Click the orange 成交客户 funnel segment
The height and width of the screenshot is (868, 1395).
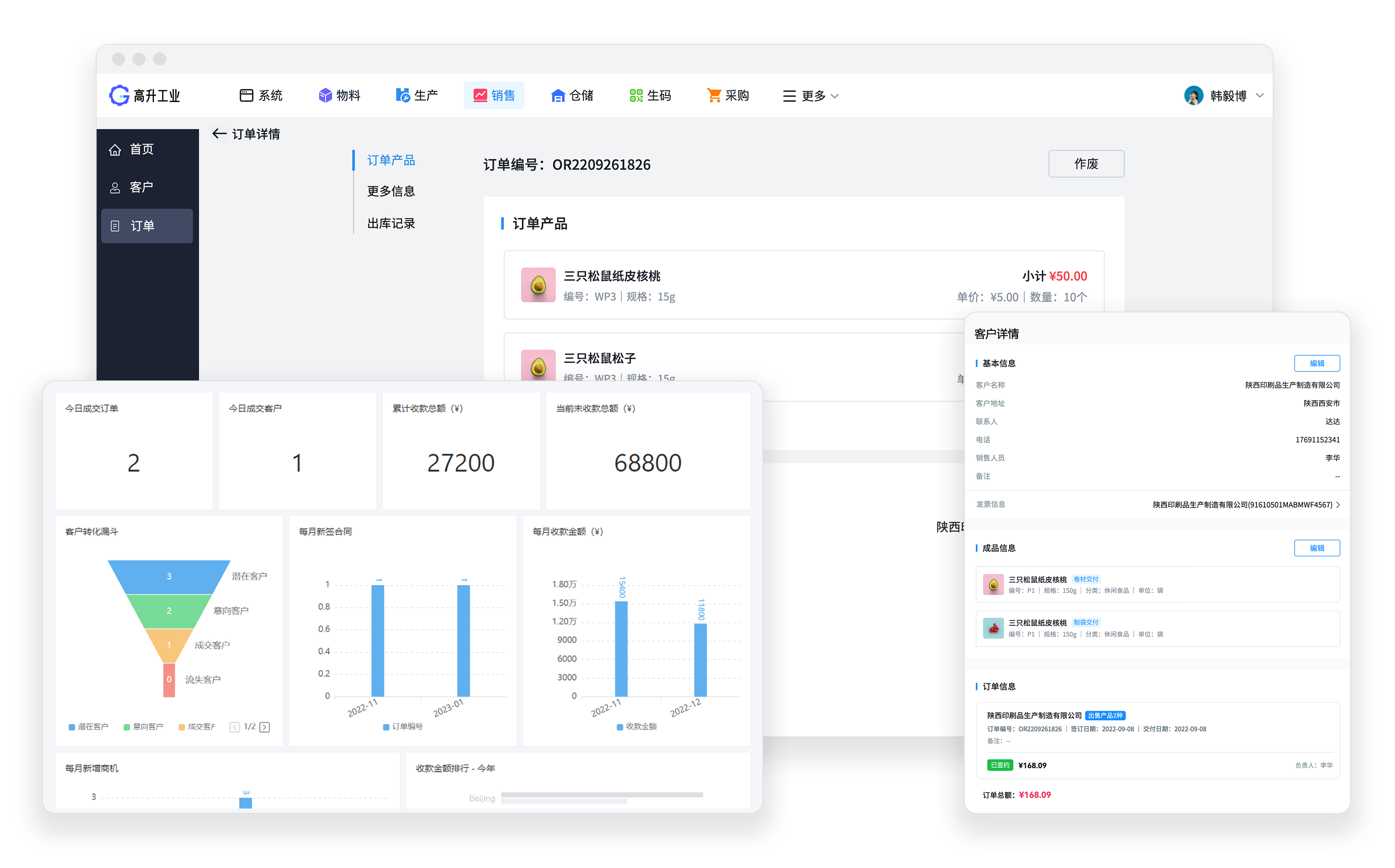click(169, 645)
